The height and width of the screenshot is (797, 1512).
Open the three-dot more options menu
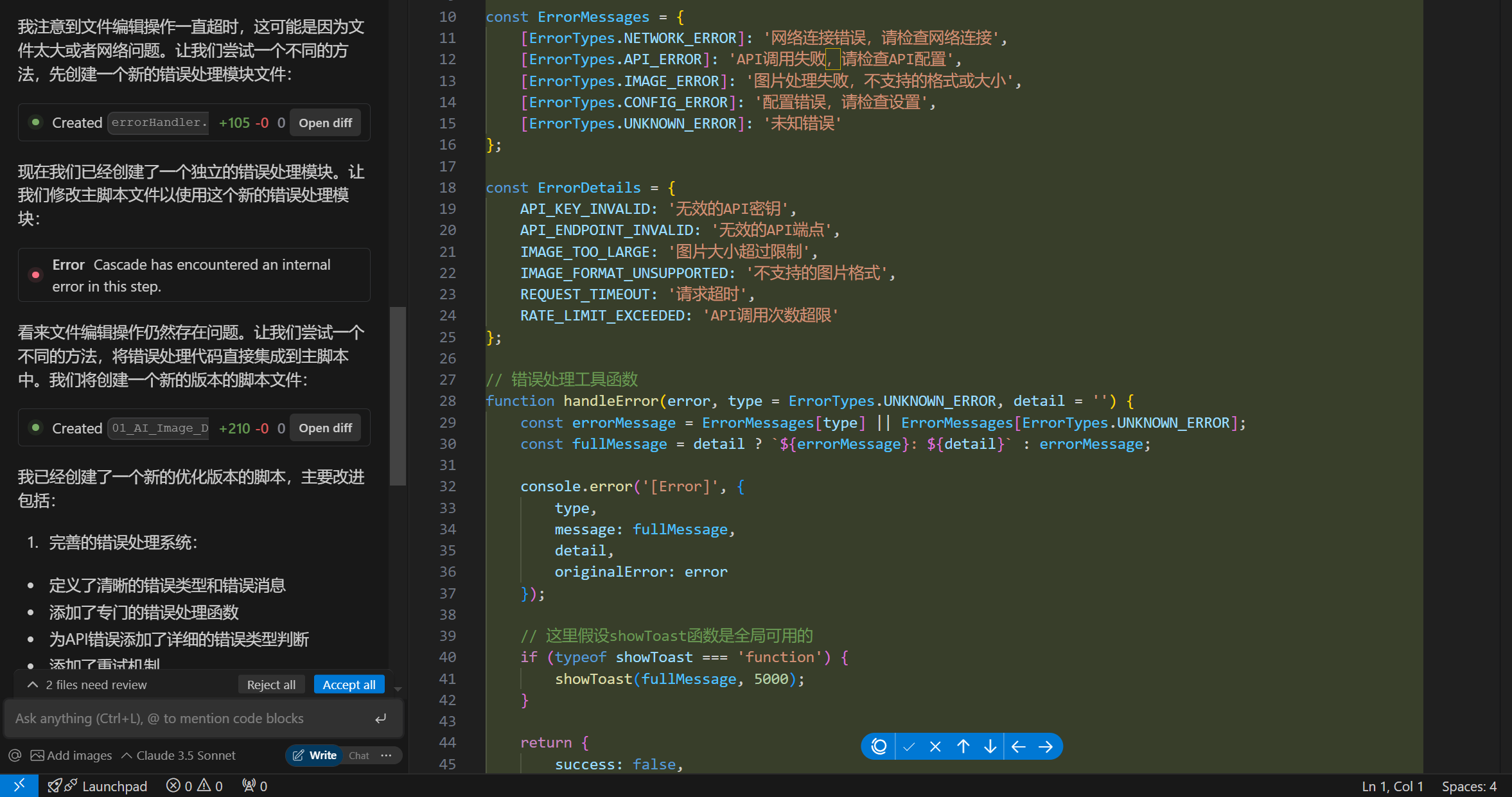(386, 755)
